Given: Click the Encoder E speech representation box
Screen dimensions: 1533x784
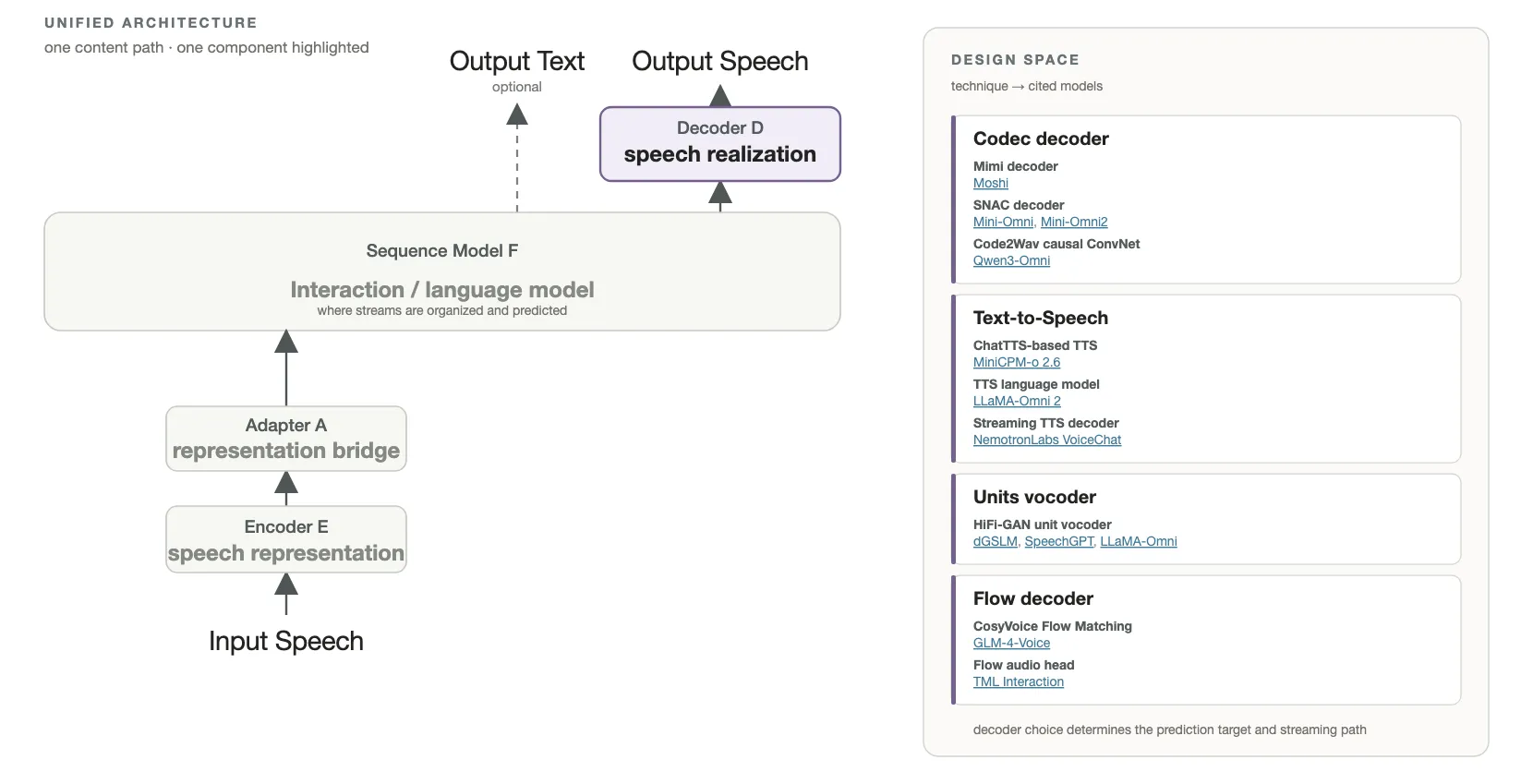Looking at the screenshot, I should 286,539.
